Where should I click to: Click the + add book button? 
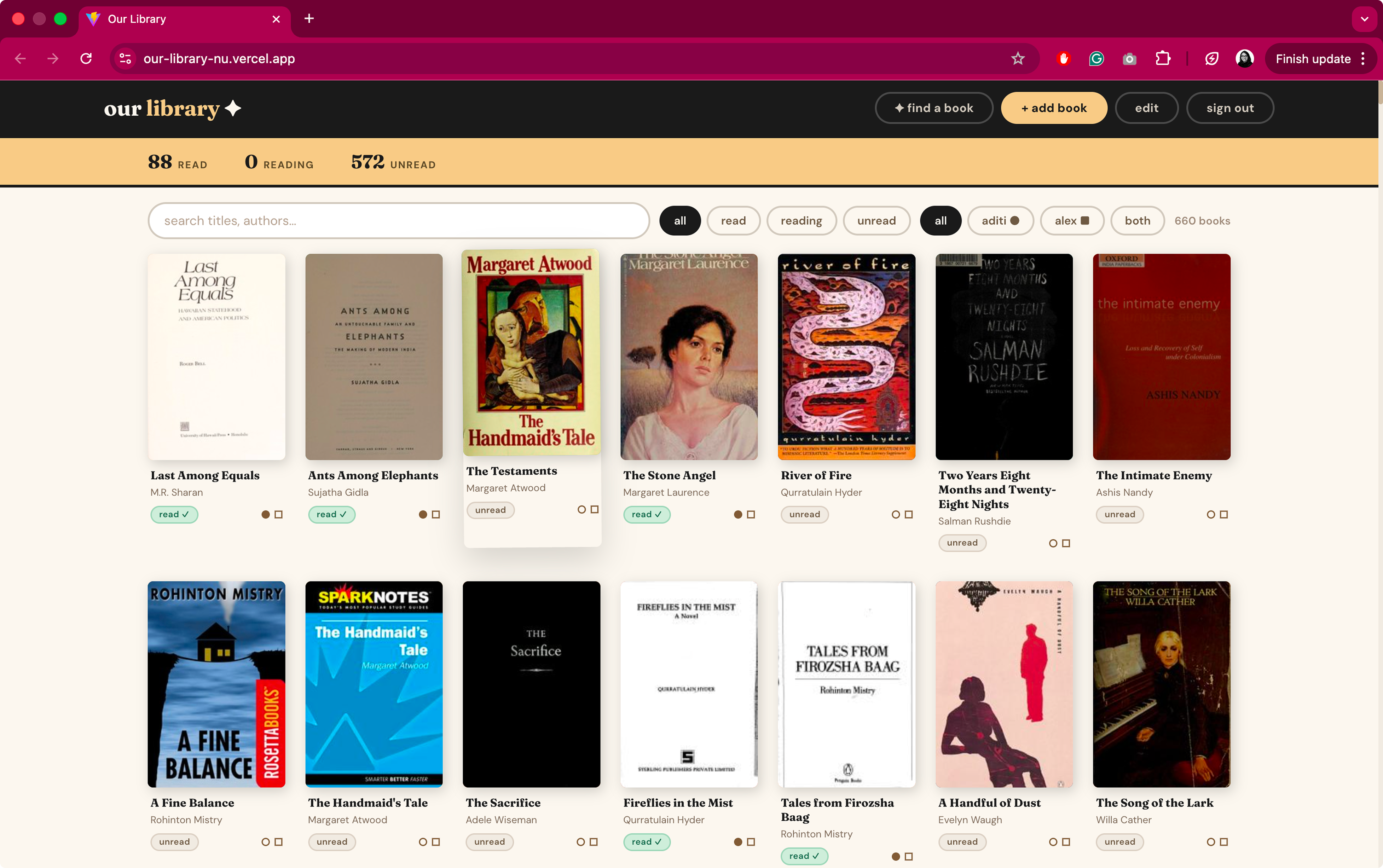[x=1053, y=108]
